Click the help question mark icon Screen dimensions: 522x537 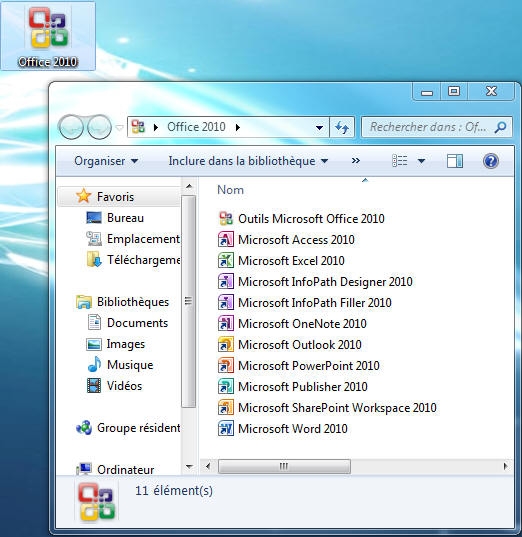tap(490, 161)
